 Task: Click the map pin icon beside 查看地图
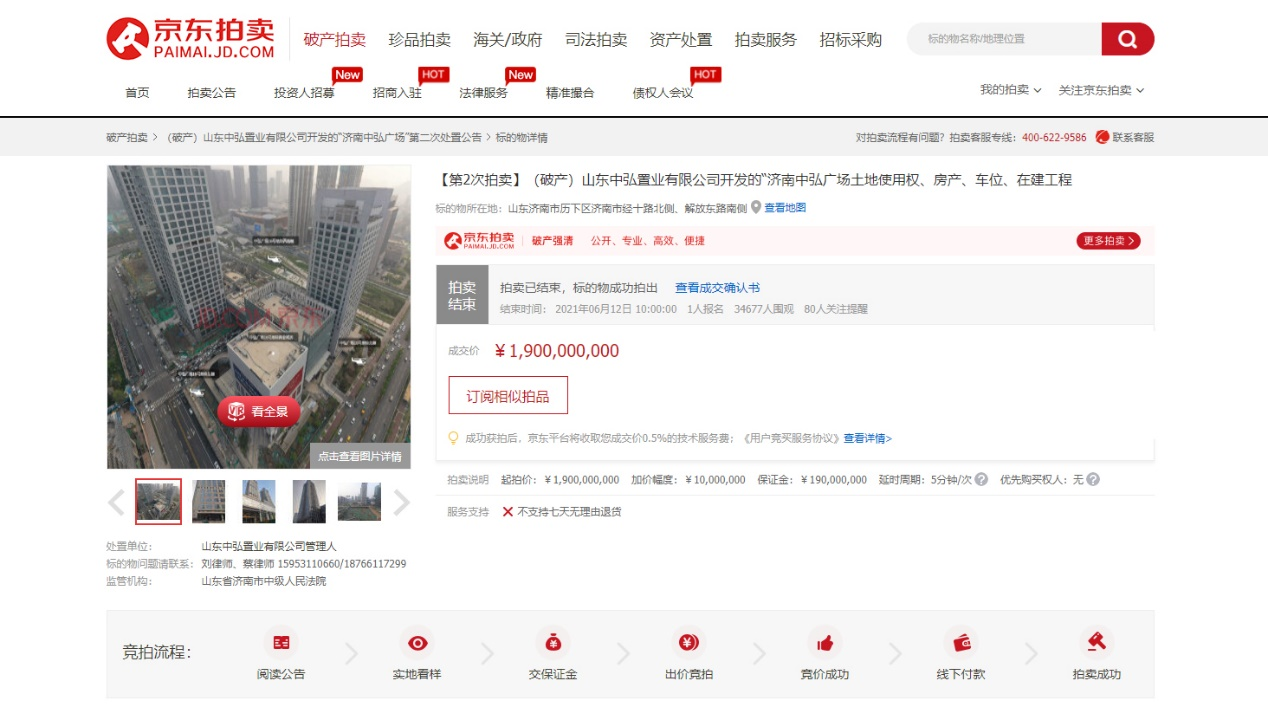coord(756,207)
